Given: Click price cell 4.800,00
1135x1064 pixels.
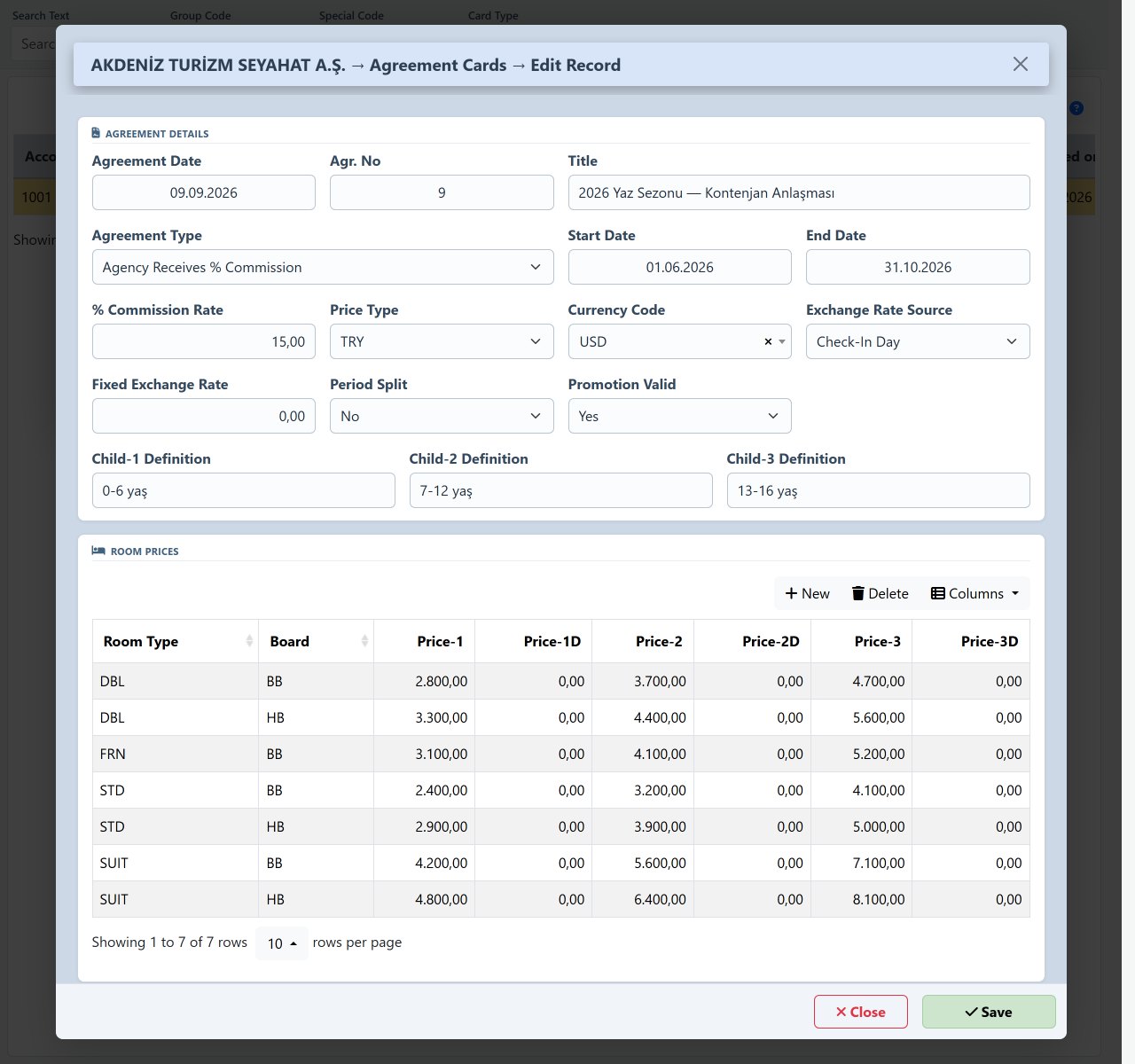Looking at the screenshot, I should (425, 899).
